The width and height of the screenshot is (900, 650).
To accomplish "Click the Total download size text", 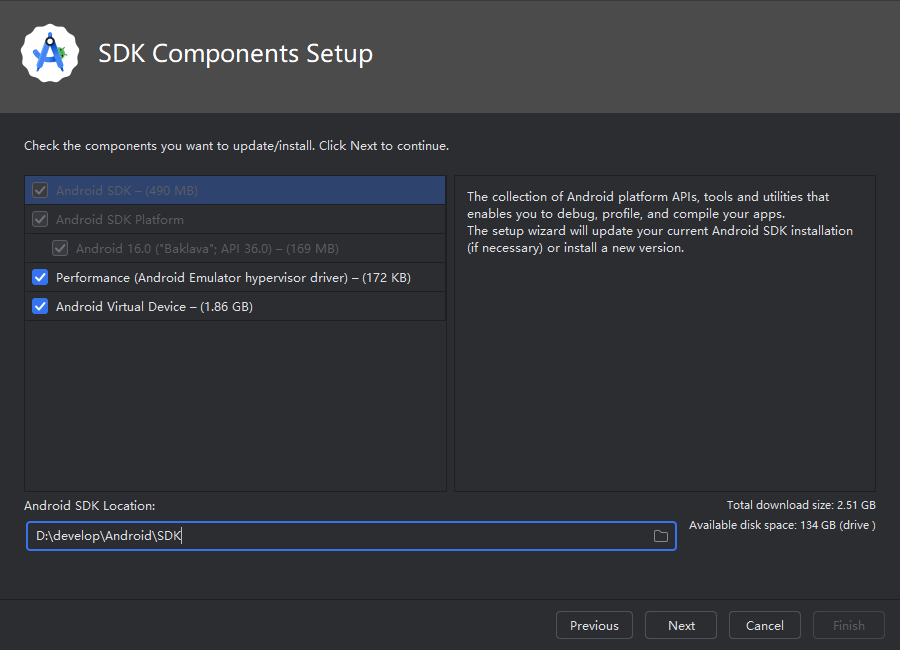I will [801, 505].
